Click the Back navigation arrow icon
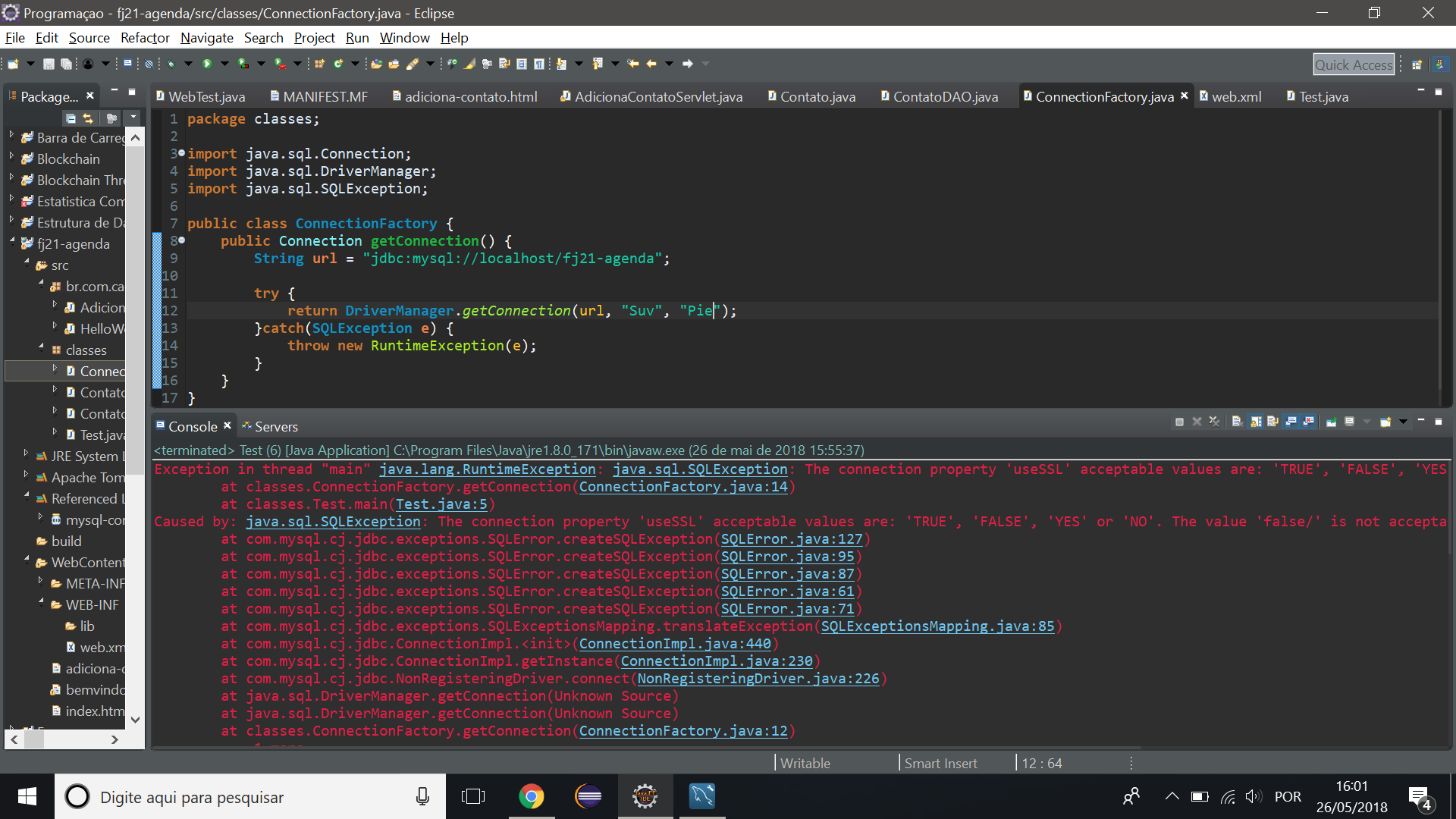Image resolution: width=1456 pixels, height=819 pixels. (651, 64)
